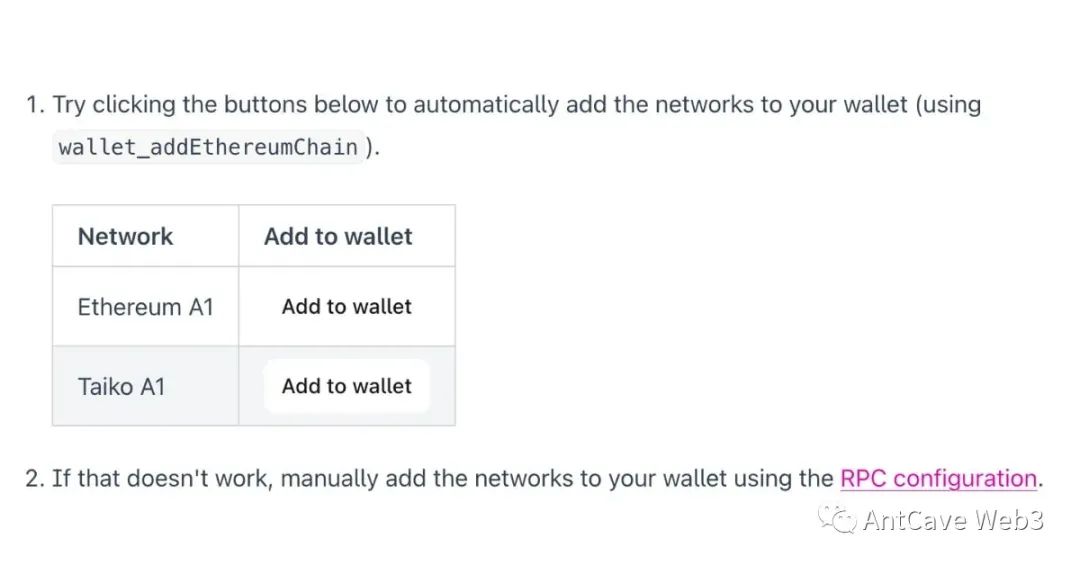This screenshot has width=1080, height=565.
Task: Click the WeChat logo in the watermark
Action: pos(837,518)
